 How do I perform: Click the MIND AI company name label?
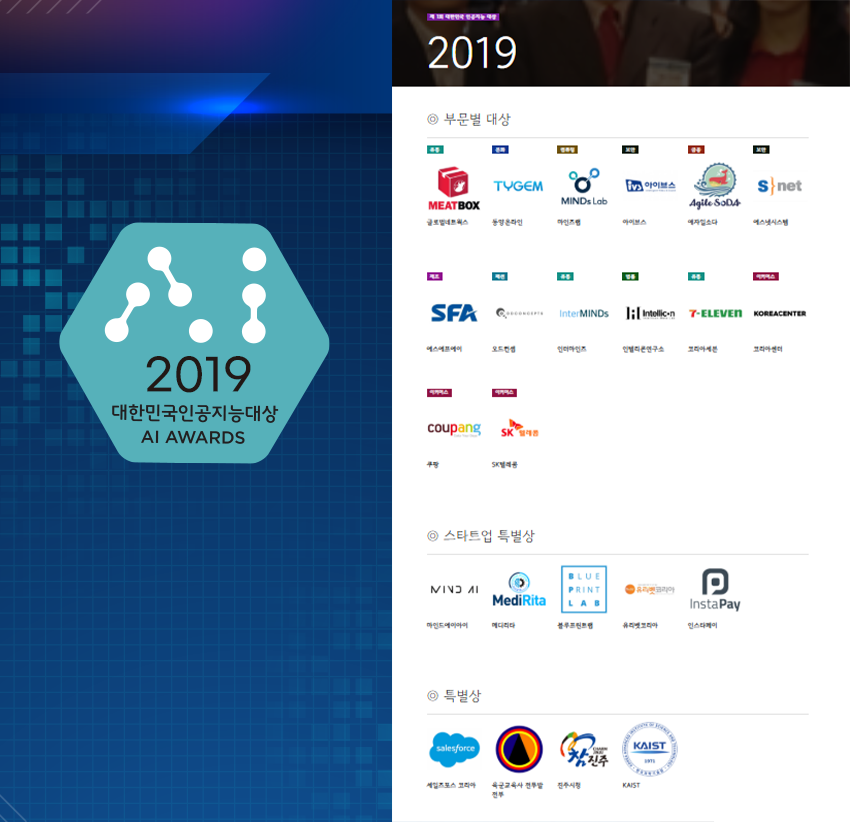pos(446,625)
